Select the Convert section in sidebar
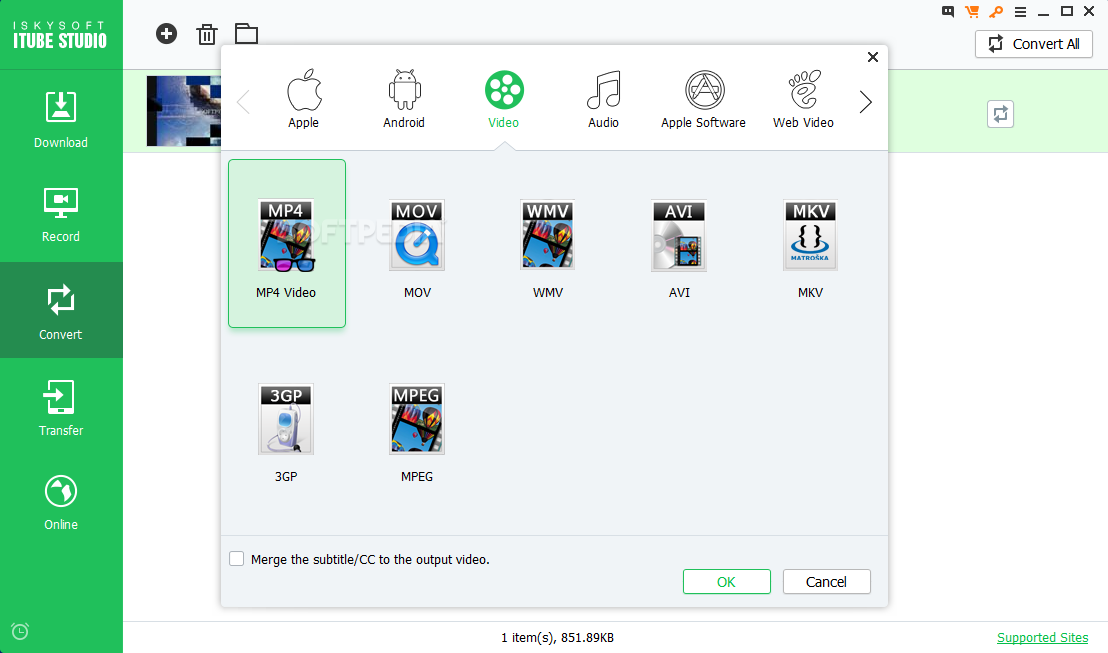The height and width of the screenshot is (653, 1108). click(61, 310)
